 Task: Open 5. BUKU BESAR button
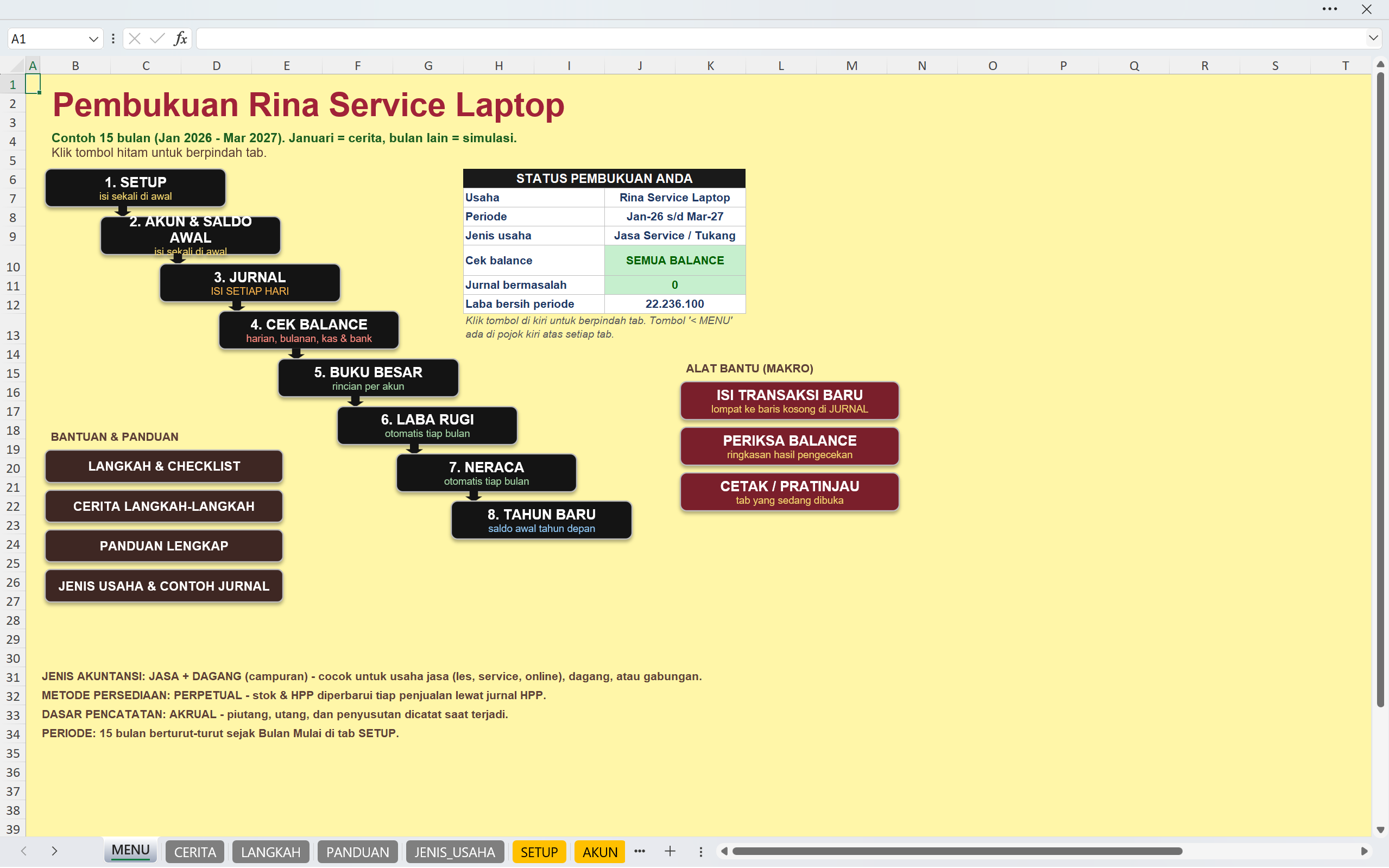[x=368, y=378]
